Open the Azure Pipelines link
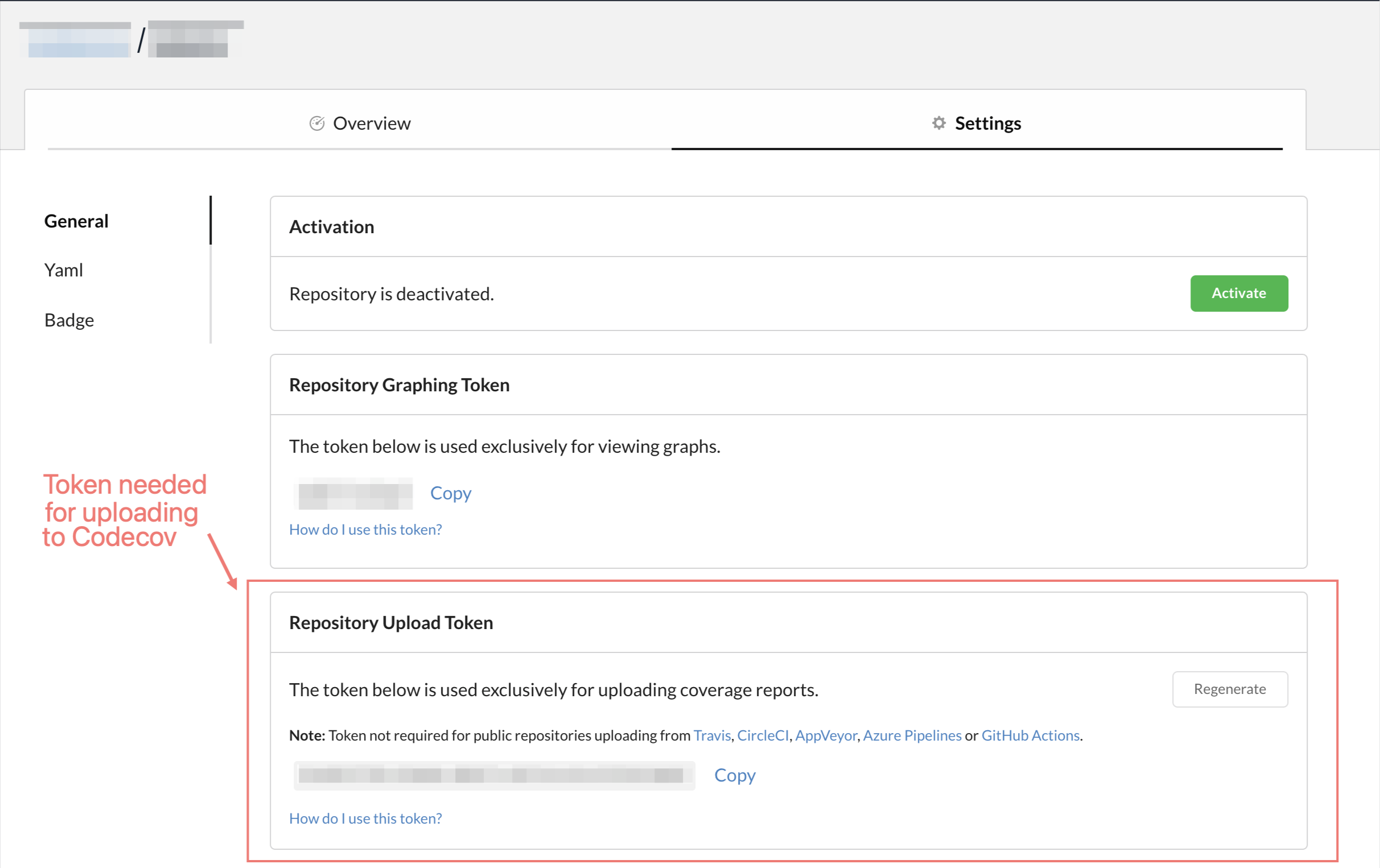1380x868 pixels. pyautogui.click(x=912, y=735)
